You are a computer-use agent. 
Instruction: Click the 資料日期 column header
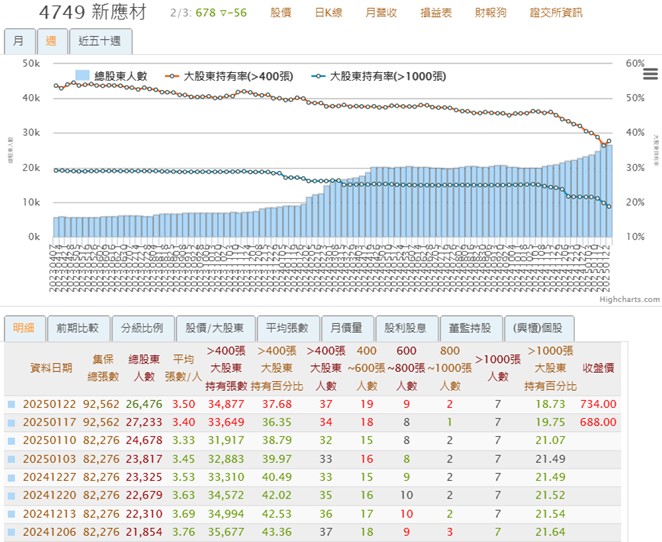click(51, 368)
